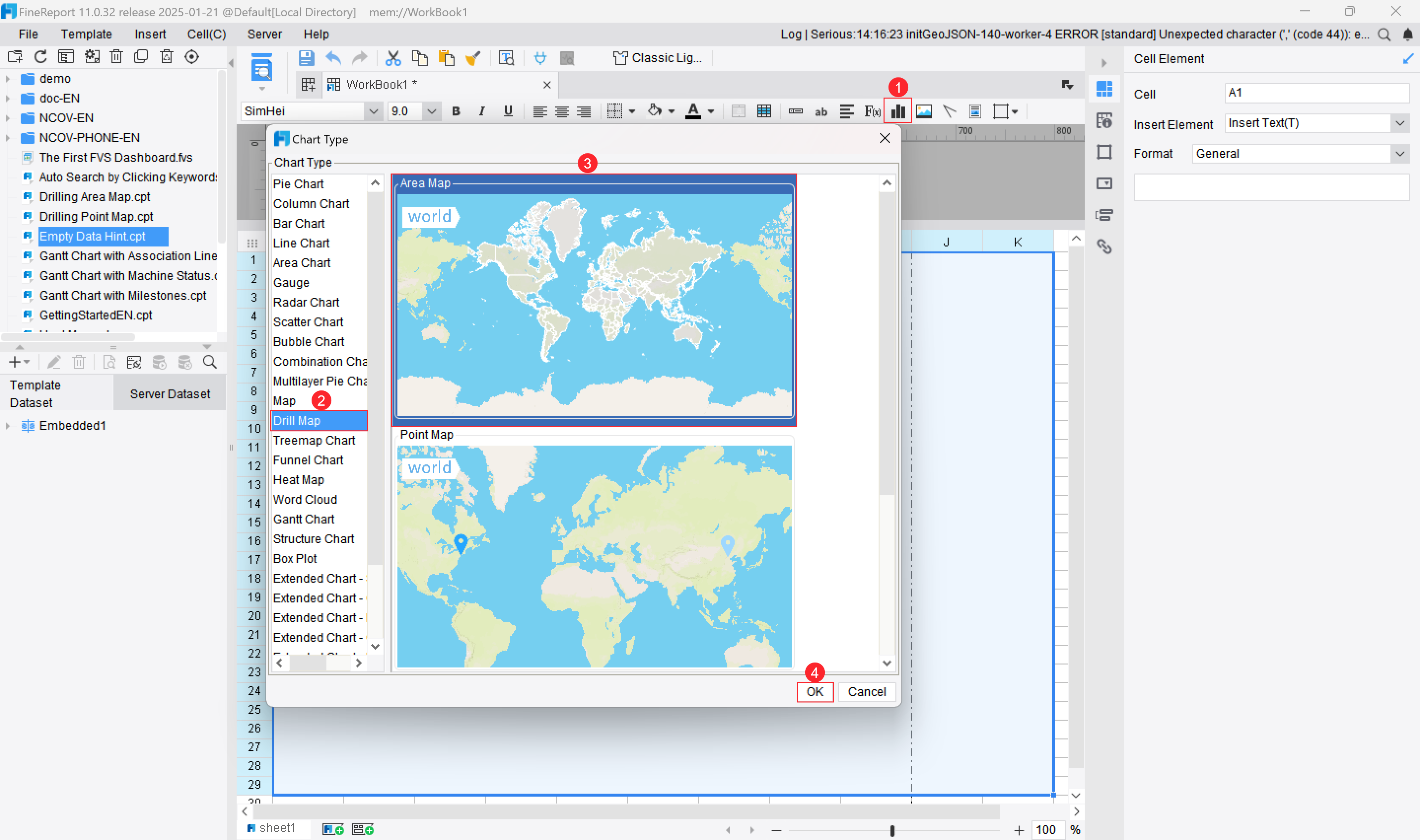Expand the demo folder
This screenshot has height=840, width=1420.
click(x=8, y=79)
